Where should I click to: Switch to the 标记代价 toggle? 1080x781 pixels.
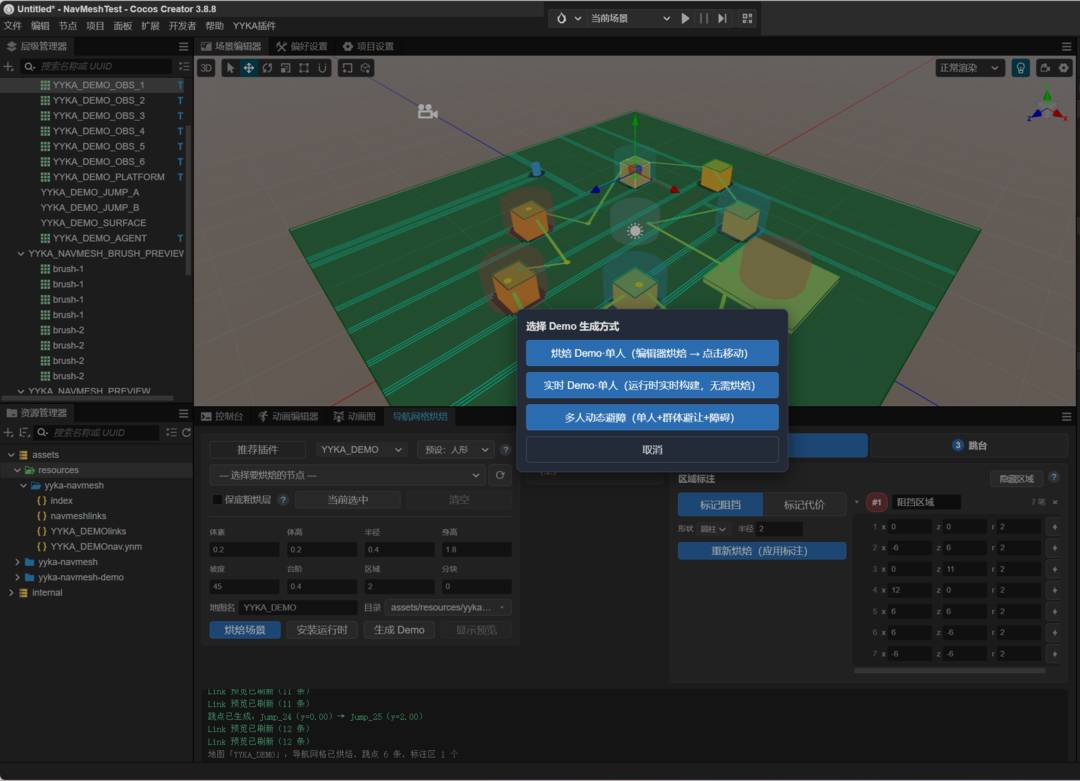pyautogui.click(x=804, y=505)
